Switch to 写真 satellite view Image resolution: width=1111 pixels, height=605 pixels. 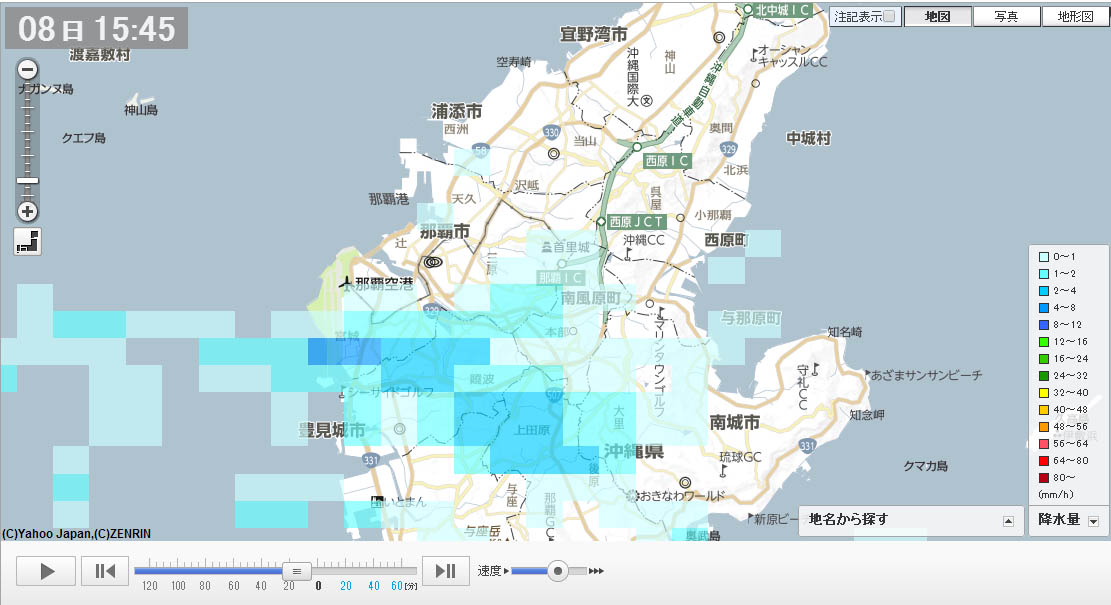[x=1006, y=17]
